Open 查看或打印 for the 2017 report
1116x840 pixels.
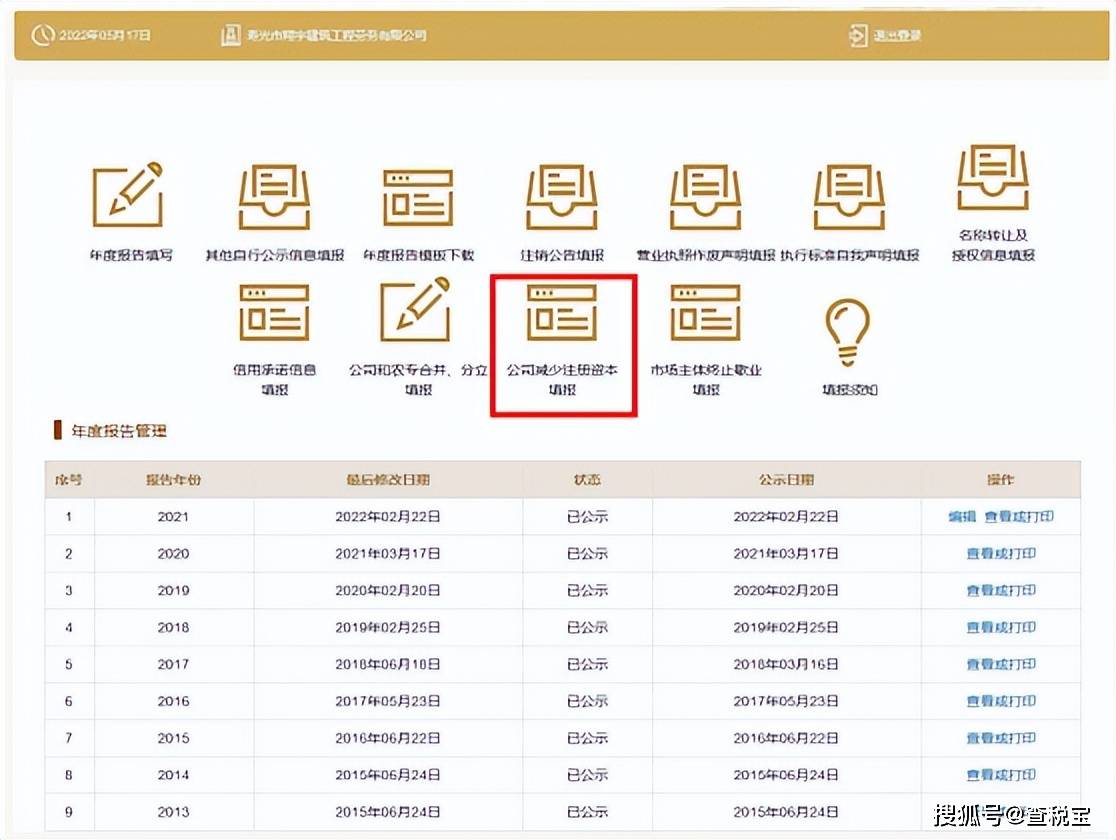pyautogui.click(x=1002, y=664)
